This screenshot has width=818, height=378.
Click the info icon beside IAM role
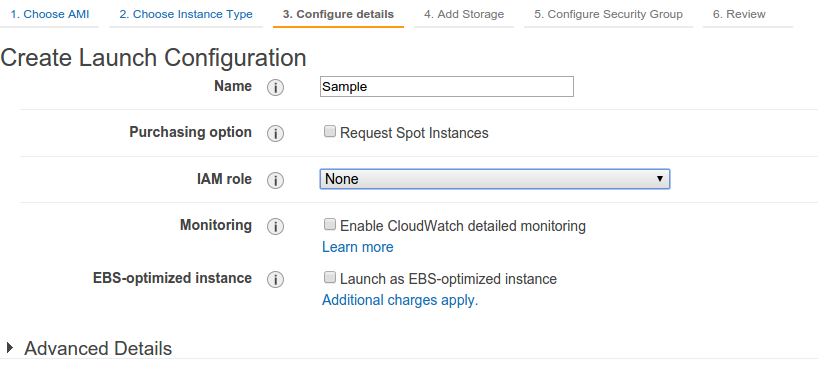click(x=275, y=180)
